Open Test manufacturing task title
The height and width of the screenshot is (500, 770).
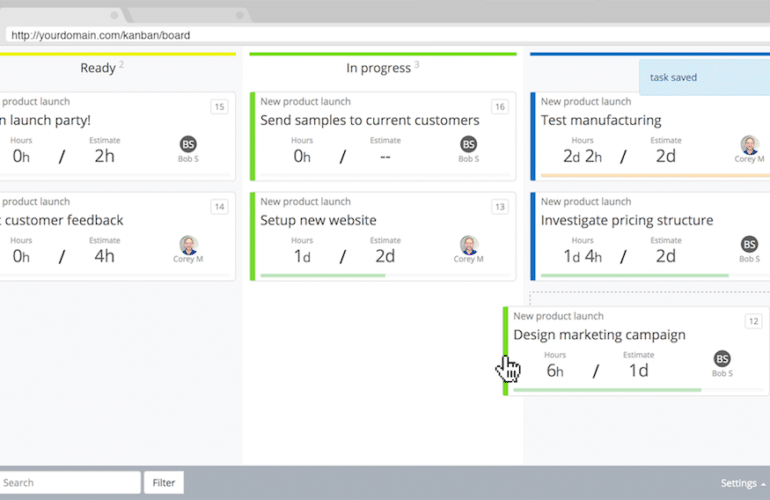601,120
